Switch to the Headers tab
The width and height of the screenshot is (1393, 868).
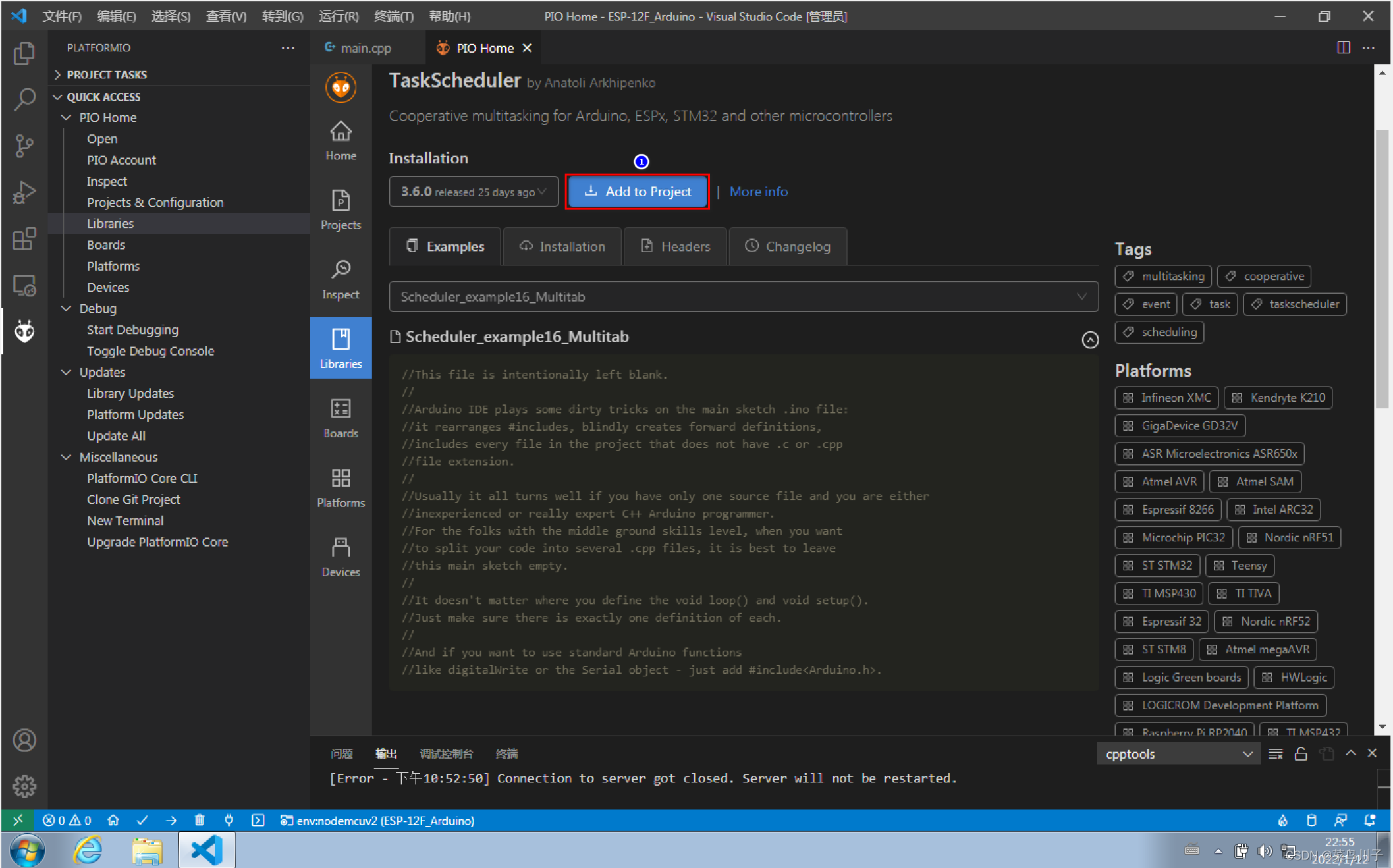coord(675,246)
